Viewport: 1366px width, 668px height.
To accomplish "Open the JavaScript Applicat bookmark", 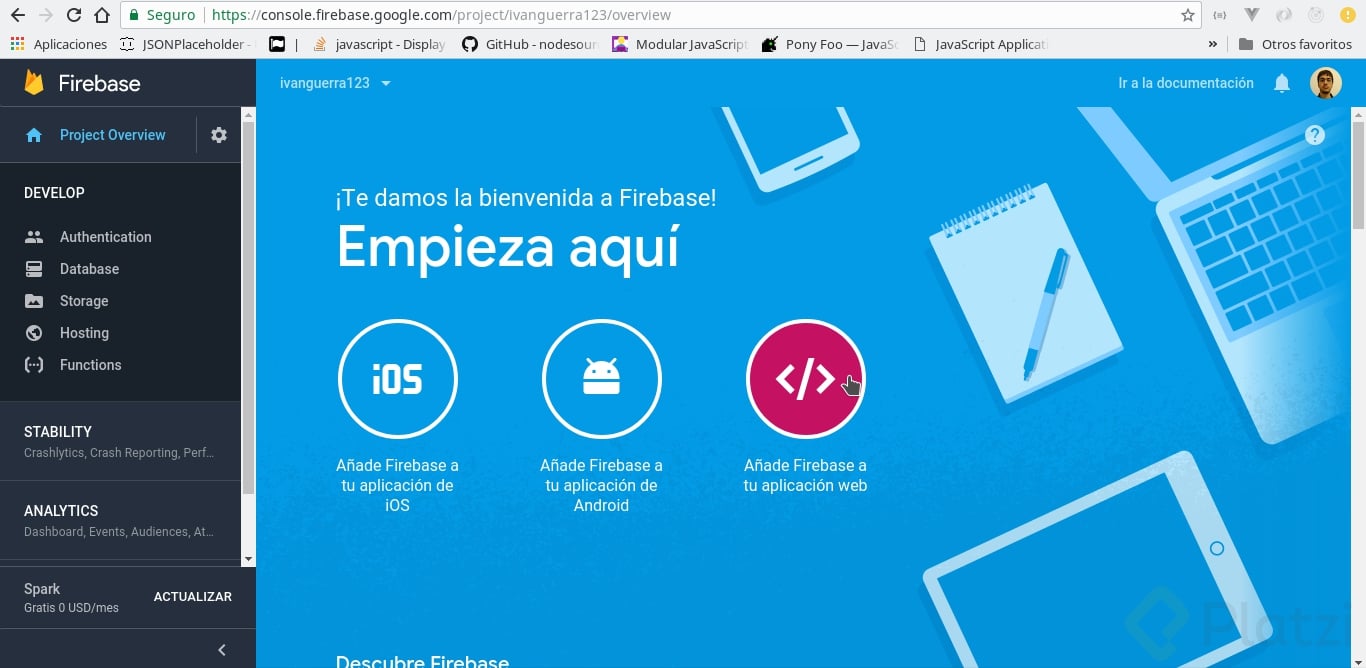I will tap(980, 44).
